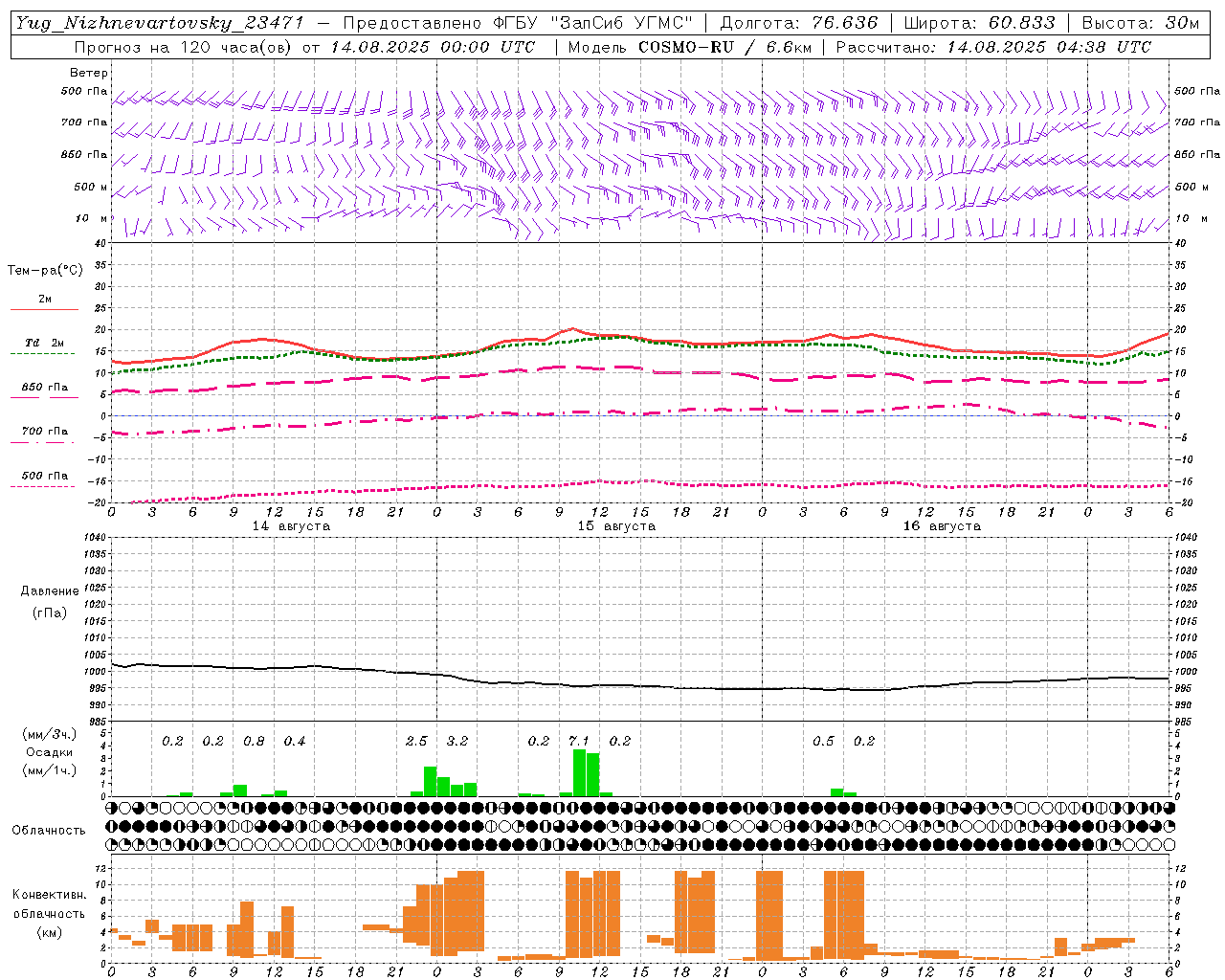Click the 3.2 precipitation total
The image size is (1225, 980).
click(x=457, y=742)
